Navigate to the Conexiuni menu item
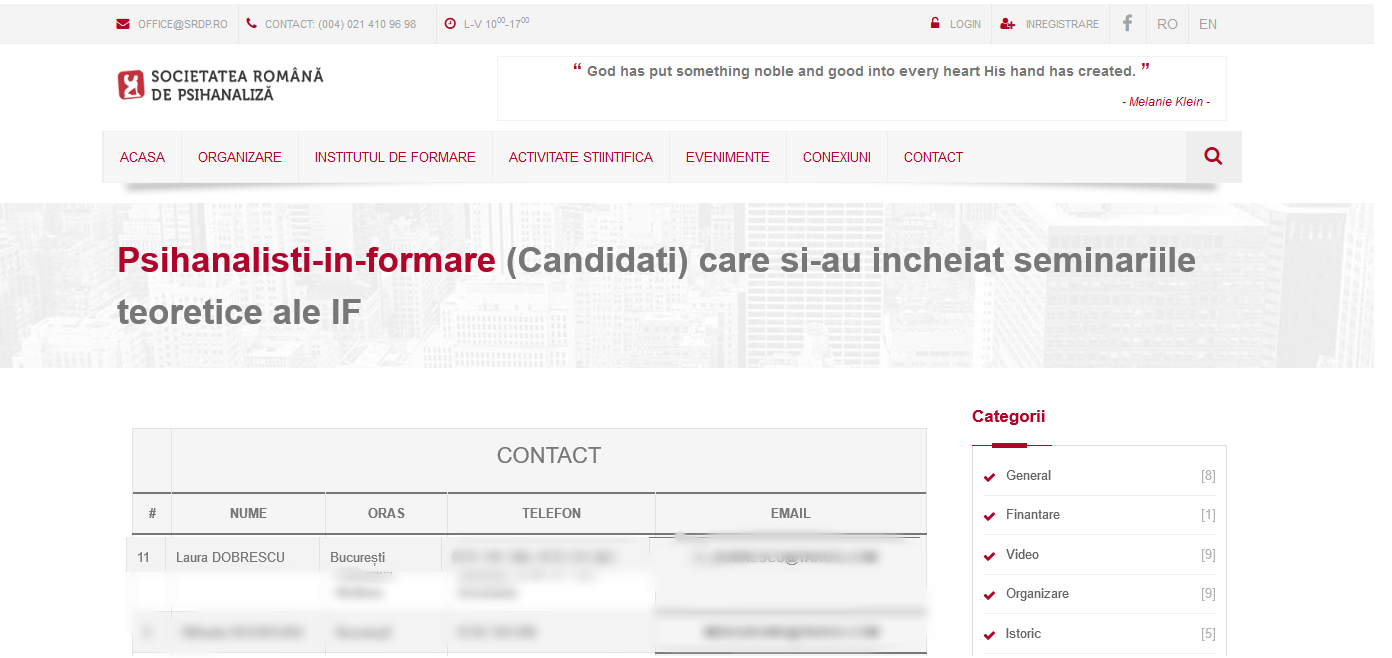Screen dimensions: 1392x658 coord(836,157)
